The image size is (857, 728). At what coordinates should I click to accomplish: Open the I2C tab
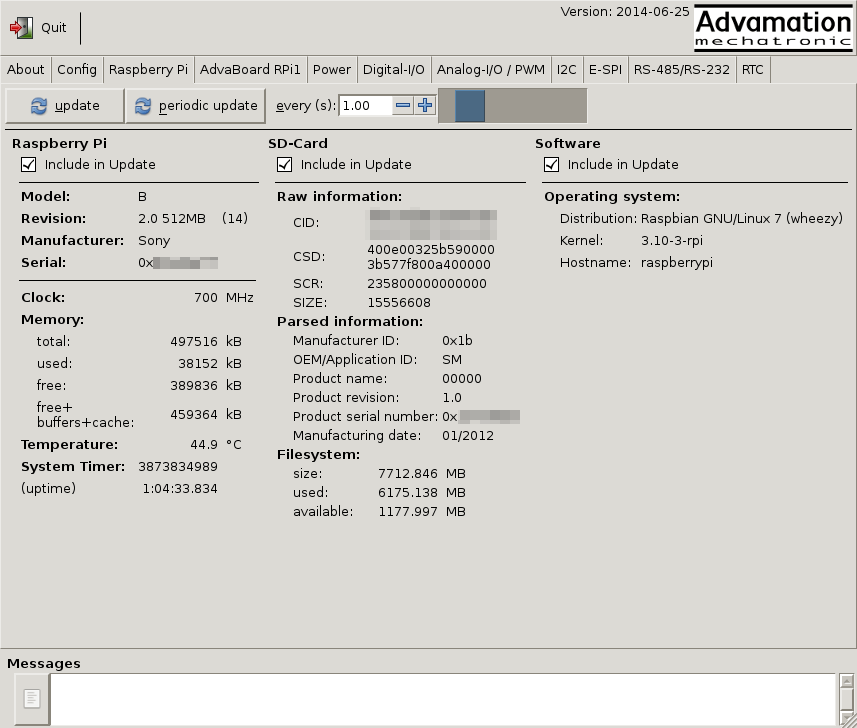point(567,70)
